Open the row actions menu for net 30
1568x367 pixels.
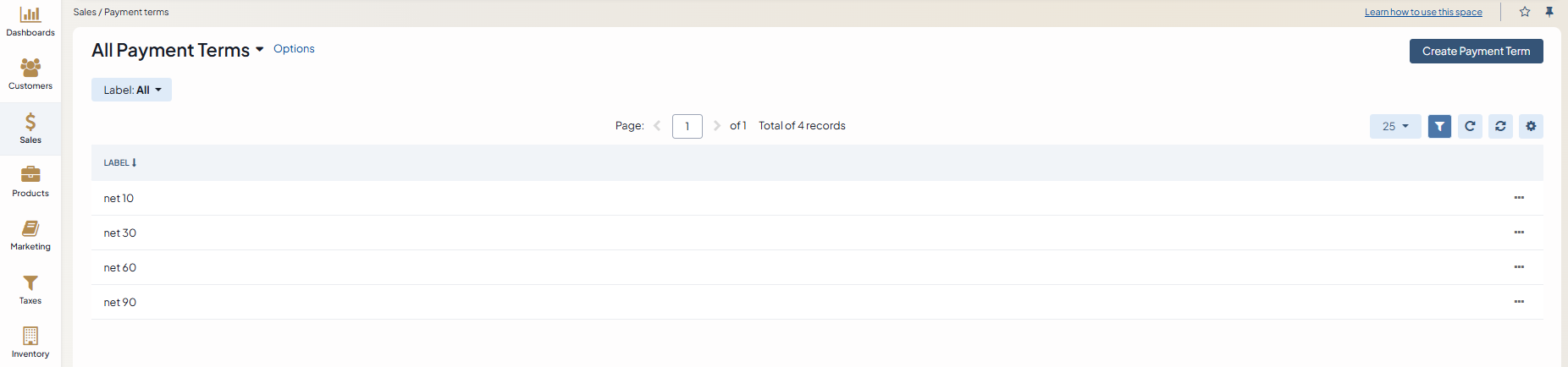[x=1519, y=233]
